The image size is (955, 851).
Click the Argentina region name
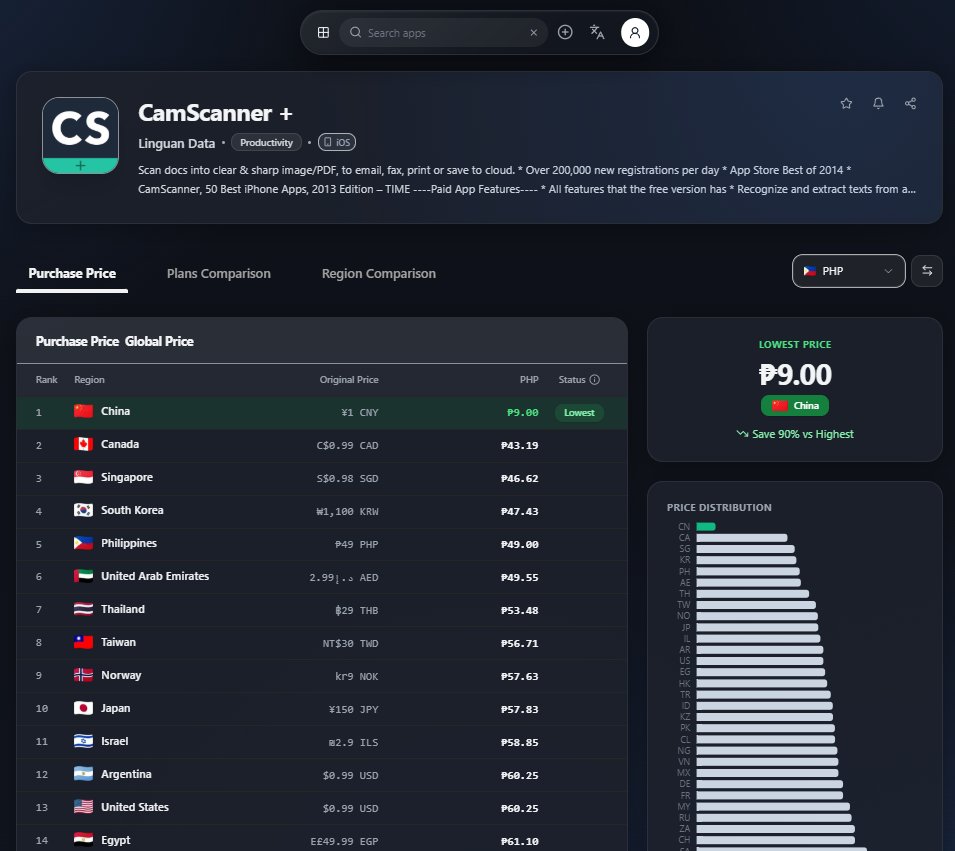click(x=126, y=774)
